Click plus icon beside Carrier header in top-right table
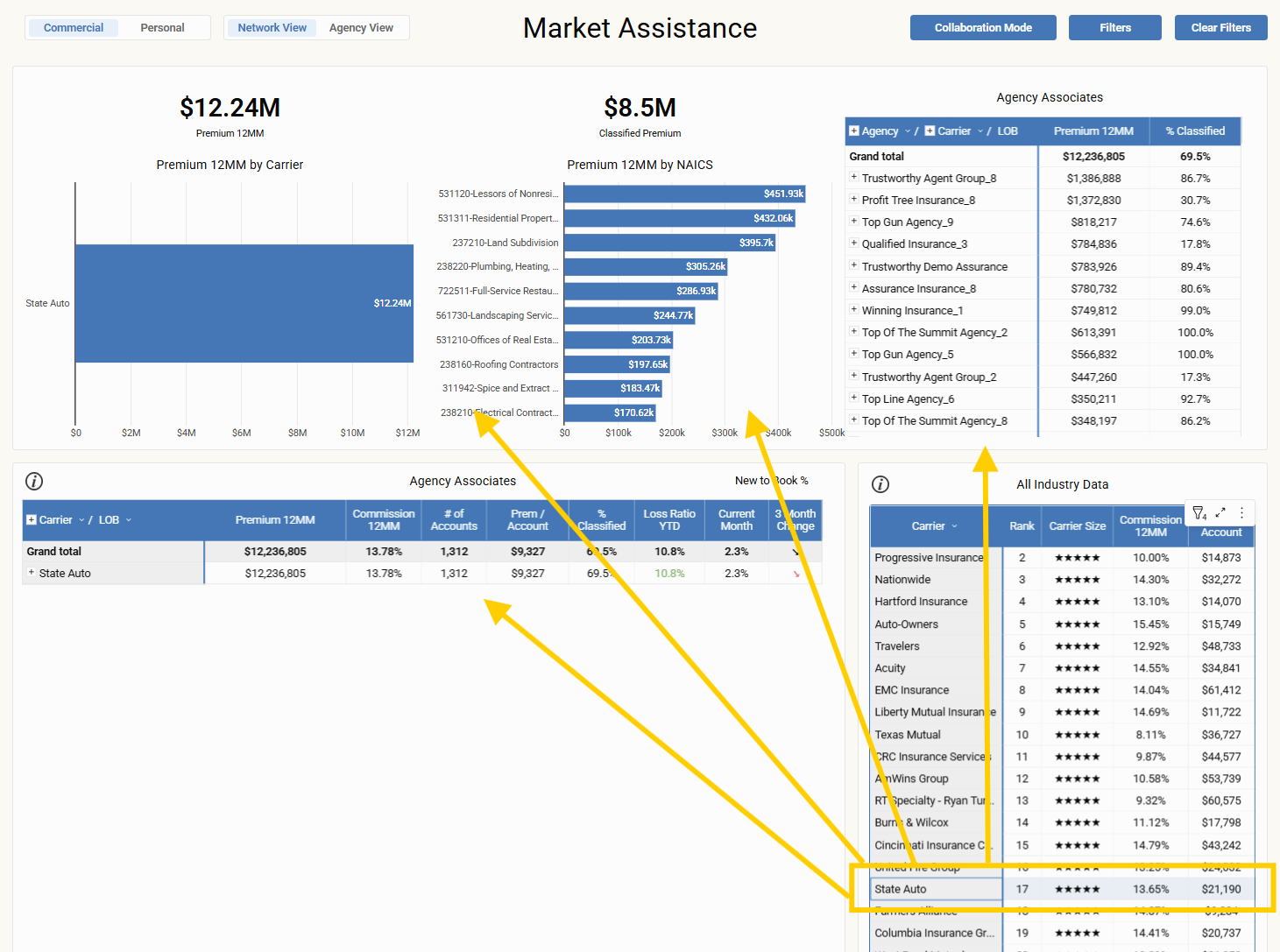The width and height of the screenshot is (1280, 952). click(x=930, y=131)
